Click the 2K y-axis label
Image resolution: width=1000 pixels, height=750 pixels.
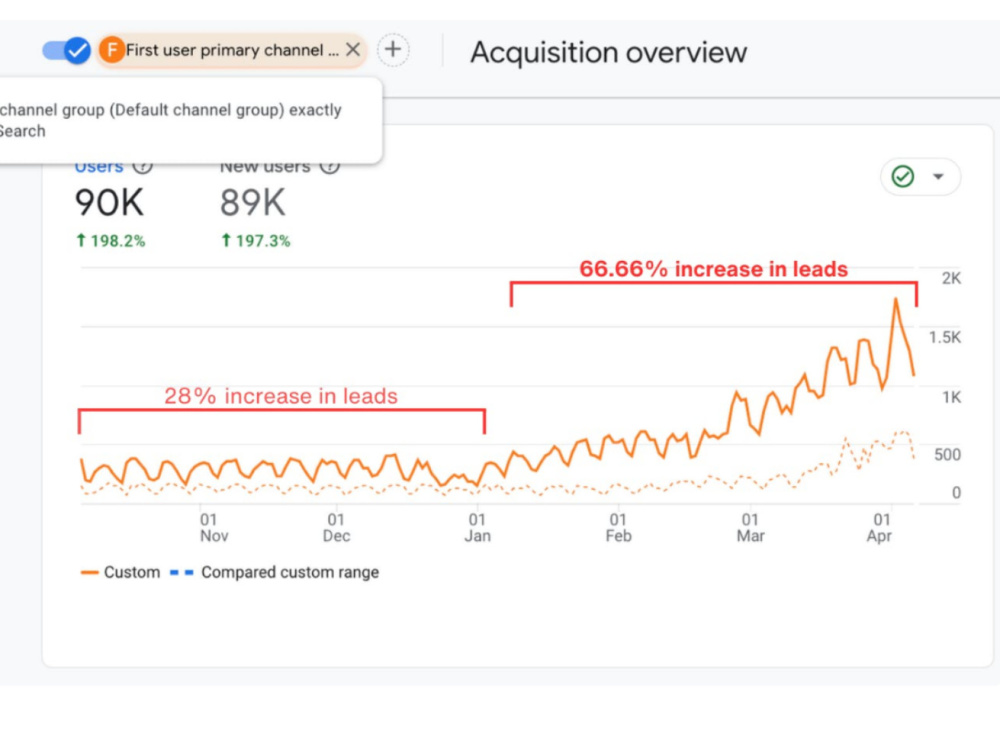pyautogui.click(x=951, y=278)
